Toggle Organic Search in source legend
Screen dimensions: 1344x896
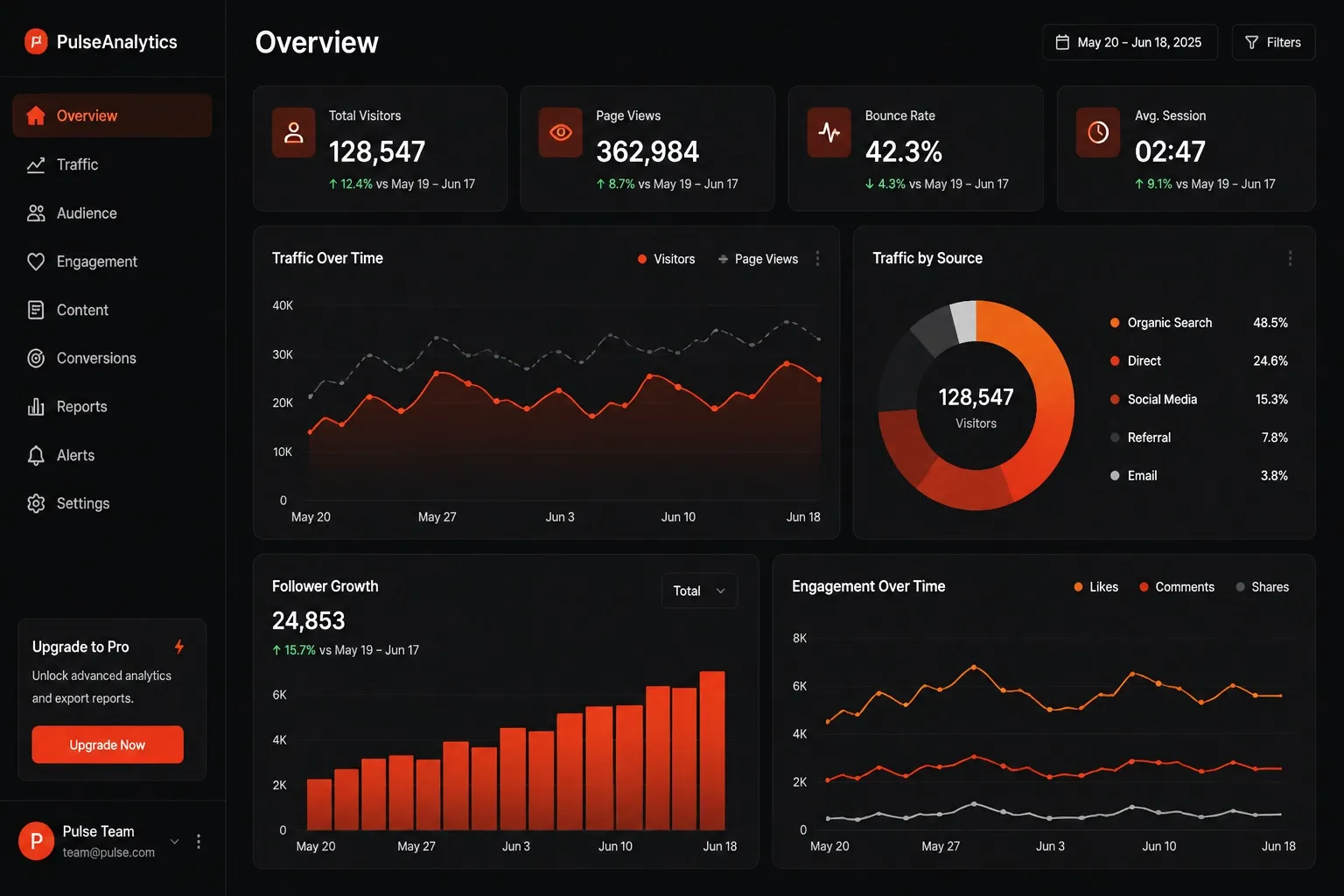click(x=1161, y=323)
